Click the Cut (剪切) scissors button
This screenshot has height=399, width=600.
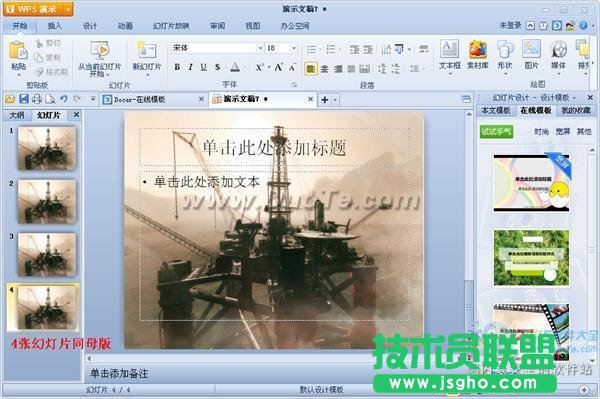tap(49, 43)
